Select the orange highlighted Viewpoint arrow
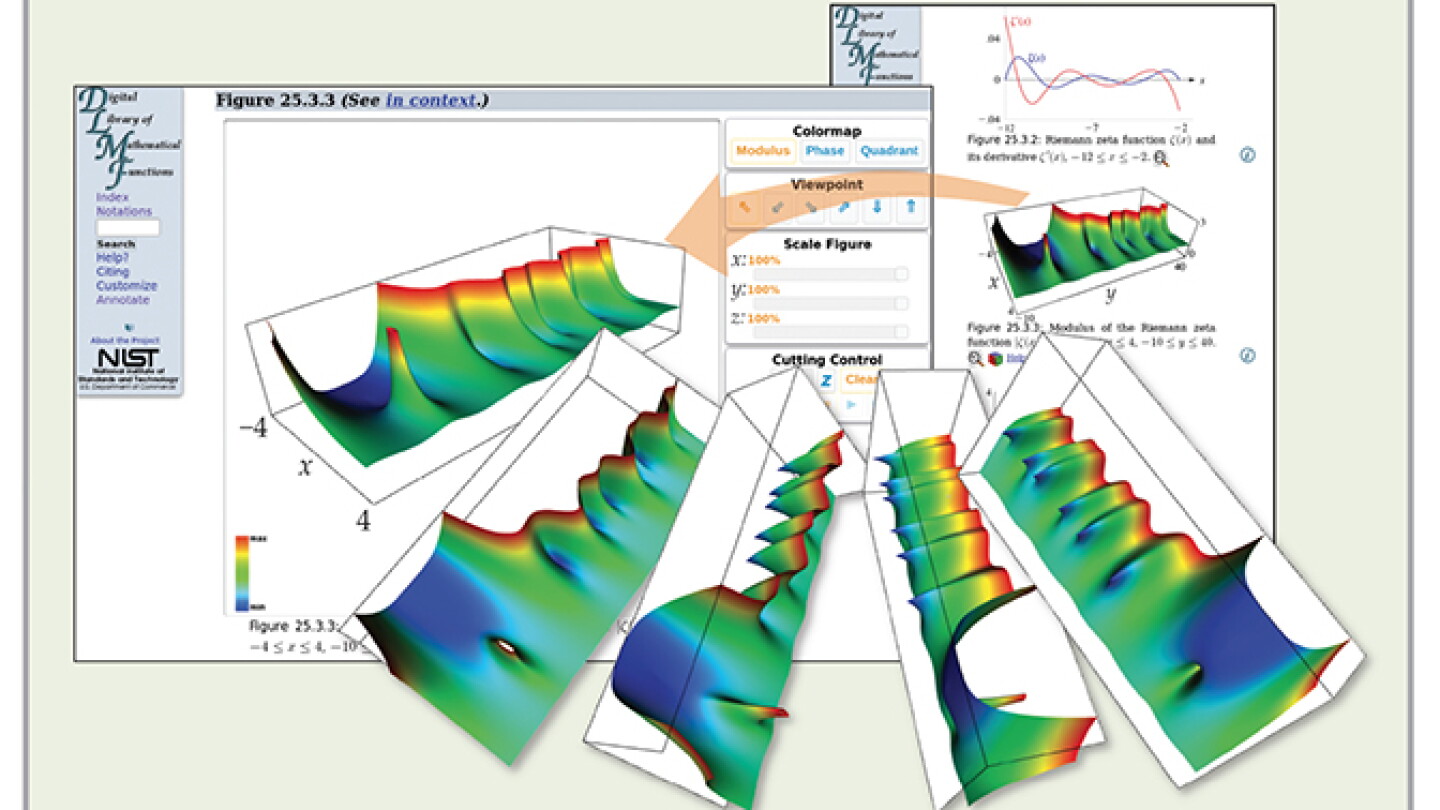1440x810 pixels. pos(745,209)
